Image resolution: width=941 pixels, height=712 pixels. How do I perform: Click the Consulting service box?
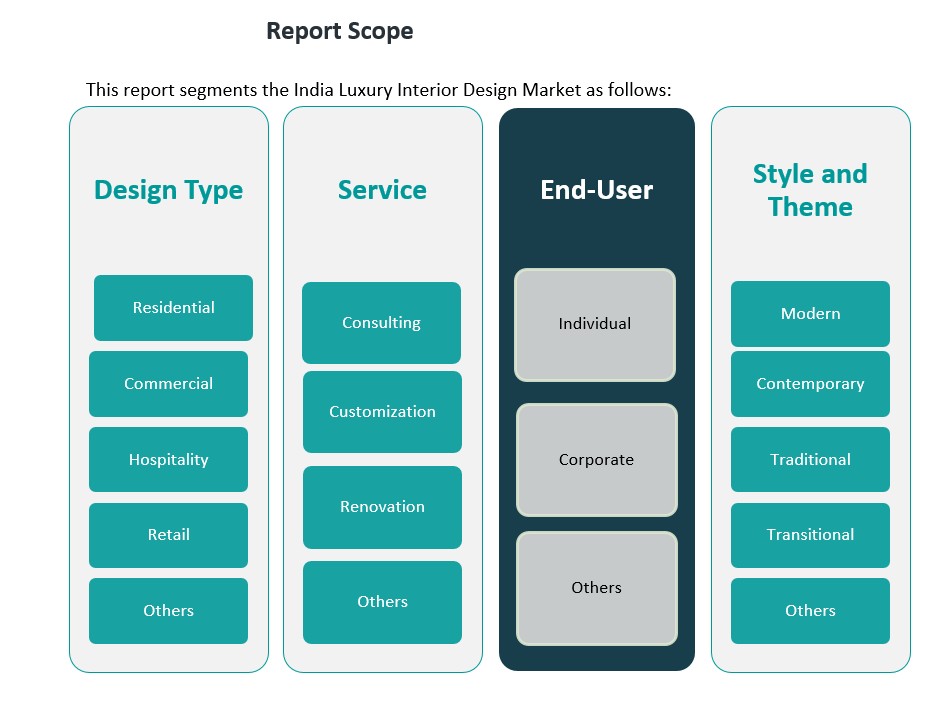point(381,323)
